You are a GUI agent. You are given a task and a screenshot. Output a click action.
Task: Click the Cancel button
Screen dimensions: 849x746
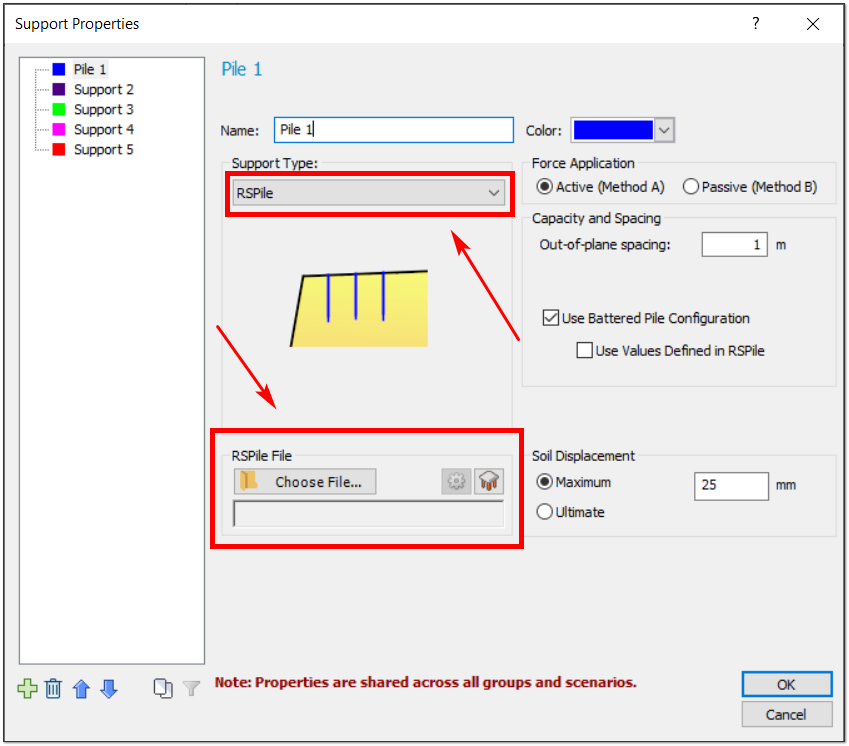[787, 715]
